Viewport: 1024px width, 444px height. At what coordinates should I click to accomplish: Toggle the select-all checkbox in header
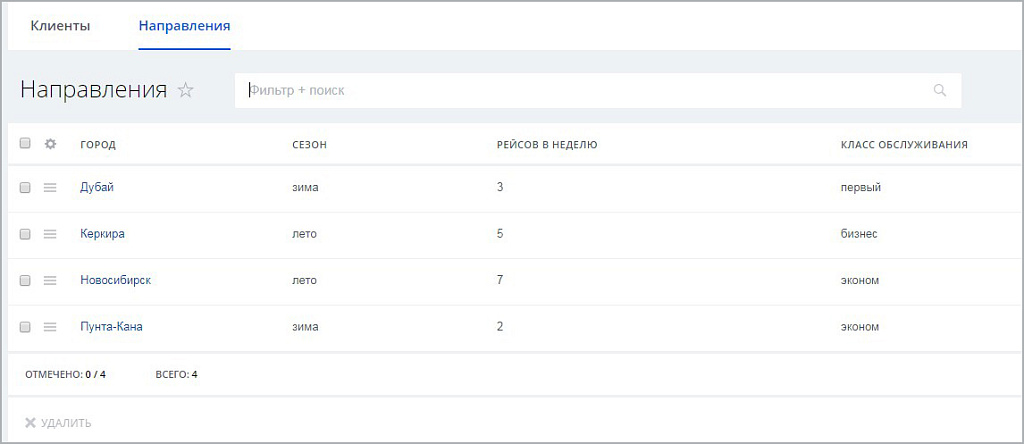(x=25, y=144)
